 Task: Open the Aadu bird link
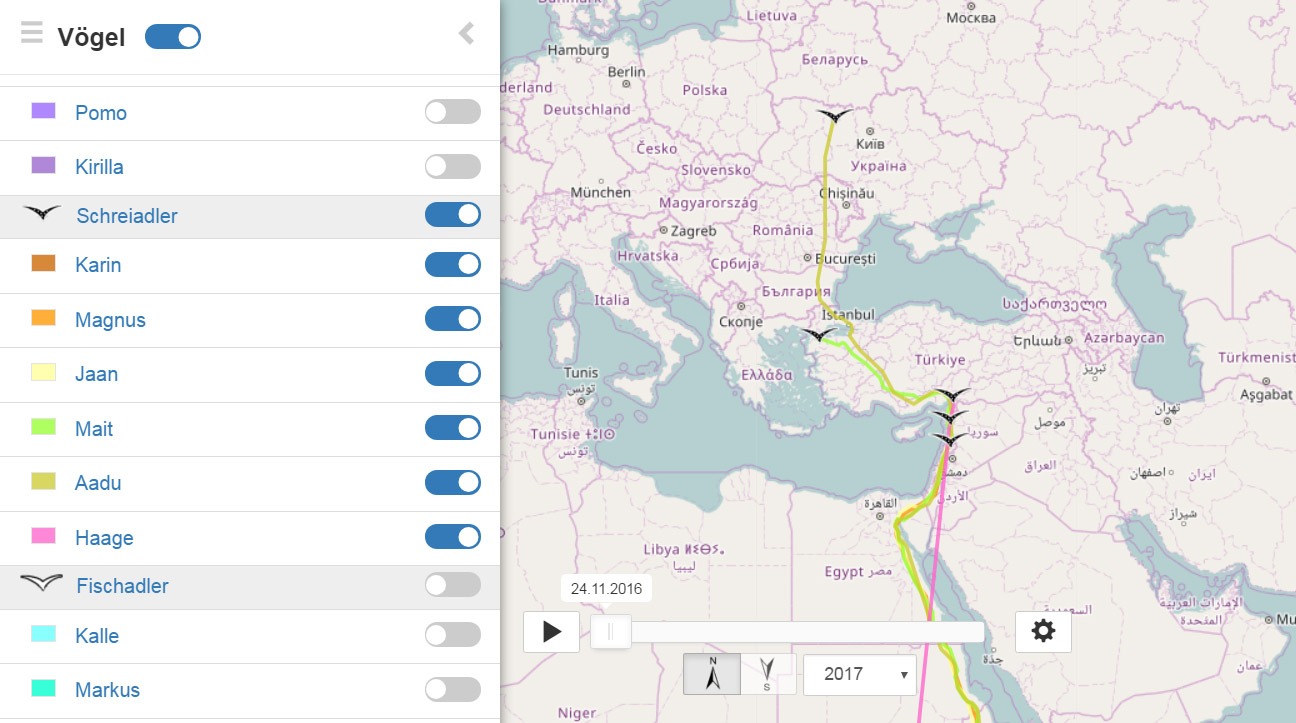(x=98, y=483)
